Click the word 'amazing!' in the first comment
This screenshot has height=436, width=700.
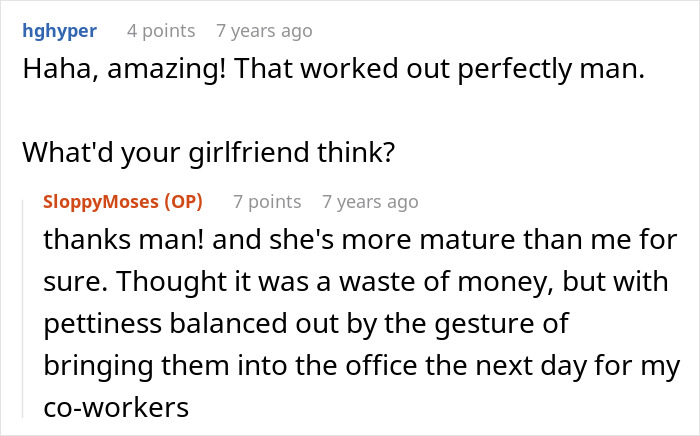pyautogui.click(x=167, y=70)
